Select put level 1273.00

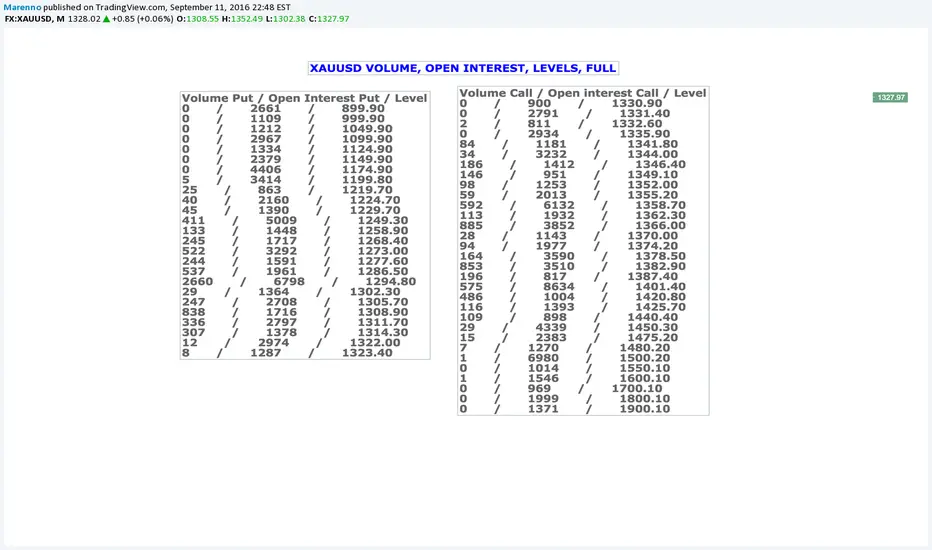(x=383, y=251)
